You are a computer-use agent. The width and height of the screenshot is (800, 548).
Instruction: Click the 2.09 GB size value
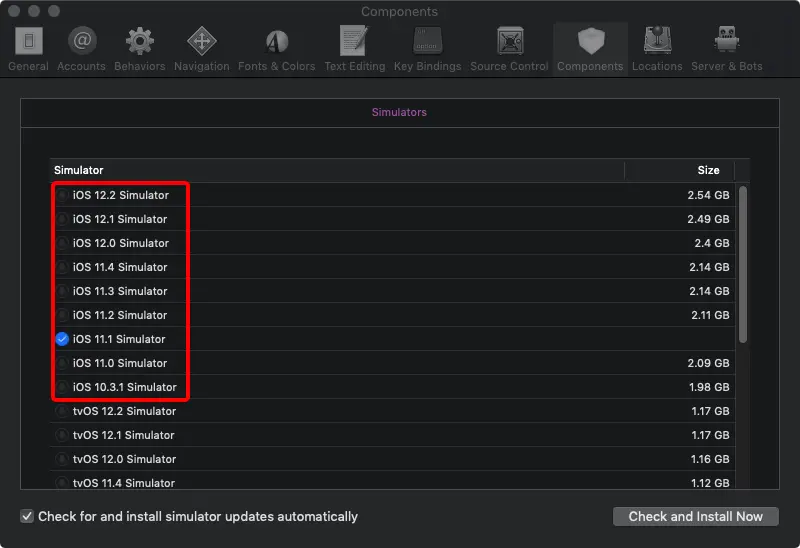click(x=708, y=363)
